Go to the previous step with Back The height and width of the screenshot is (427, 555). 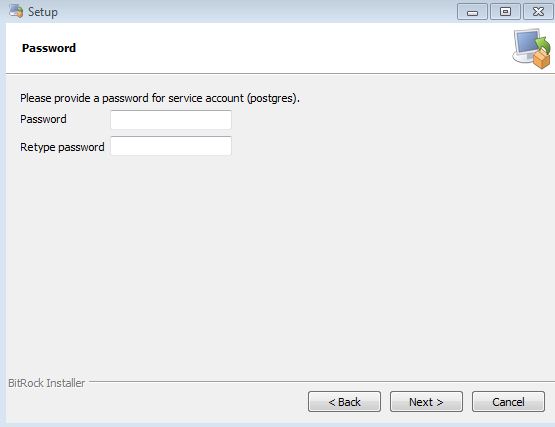(x=344, y=402)
